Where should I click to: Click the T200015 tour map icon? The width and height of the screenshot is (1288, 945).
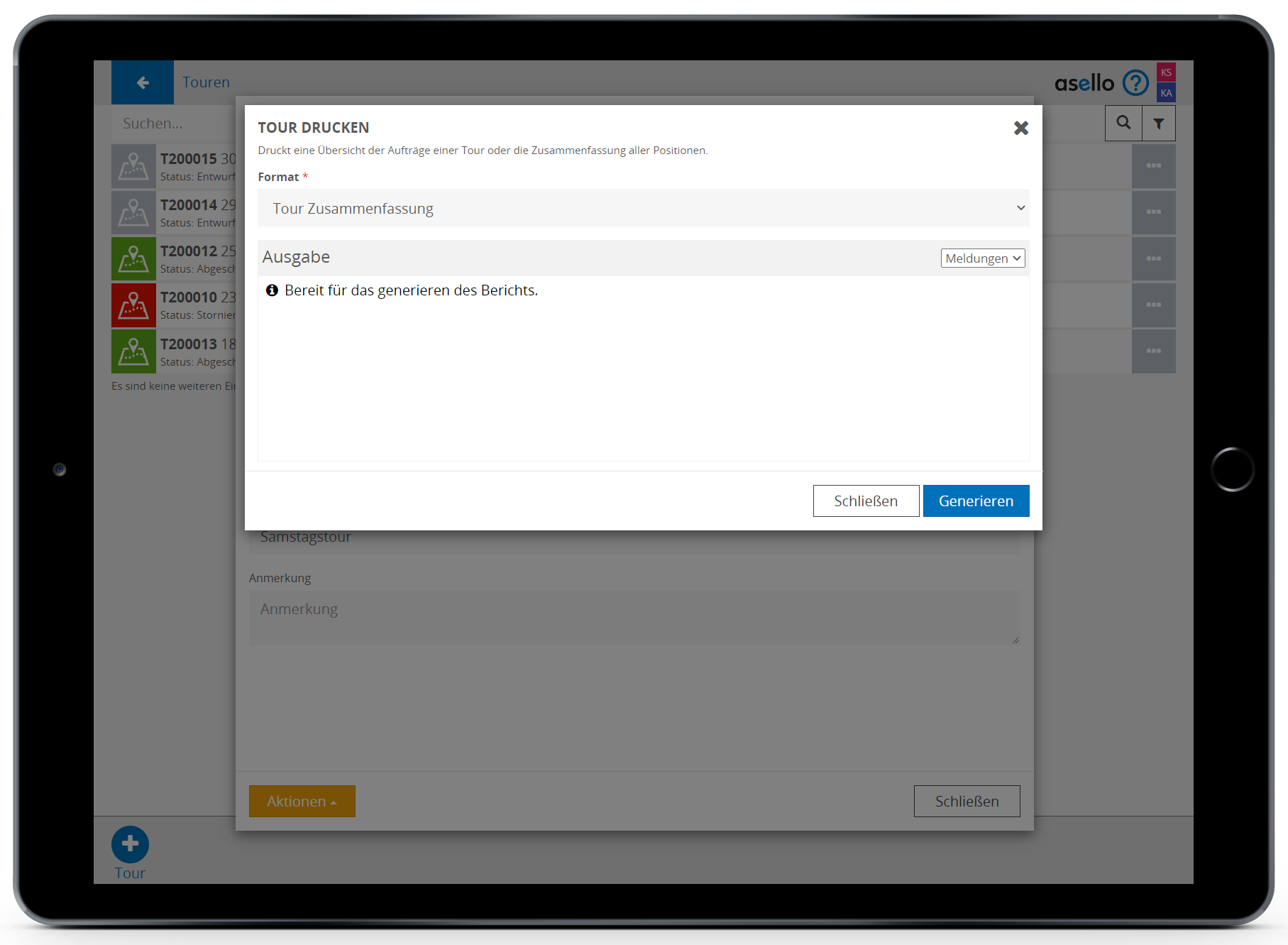pyautogui.click(x=133, y=166)
